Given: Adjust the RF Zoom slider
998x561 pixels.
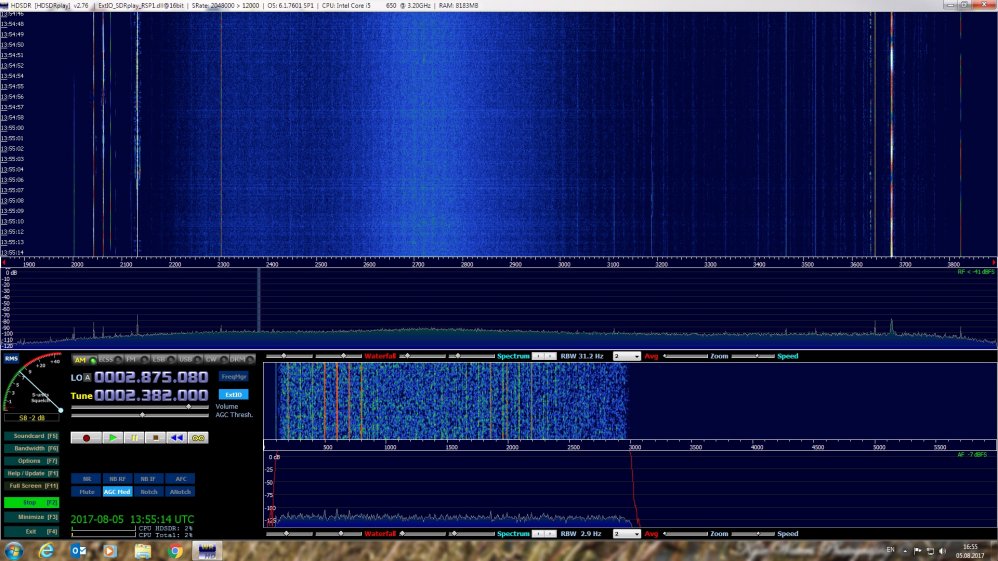Looking at the screenshot, I should click(x=685, y=357).
